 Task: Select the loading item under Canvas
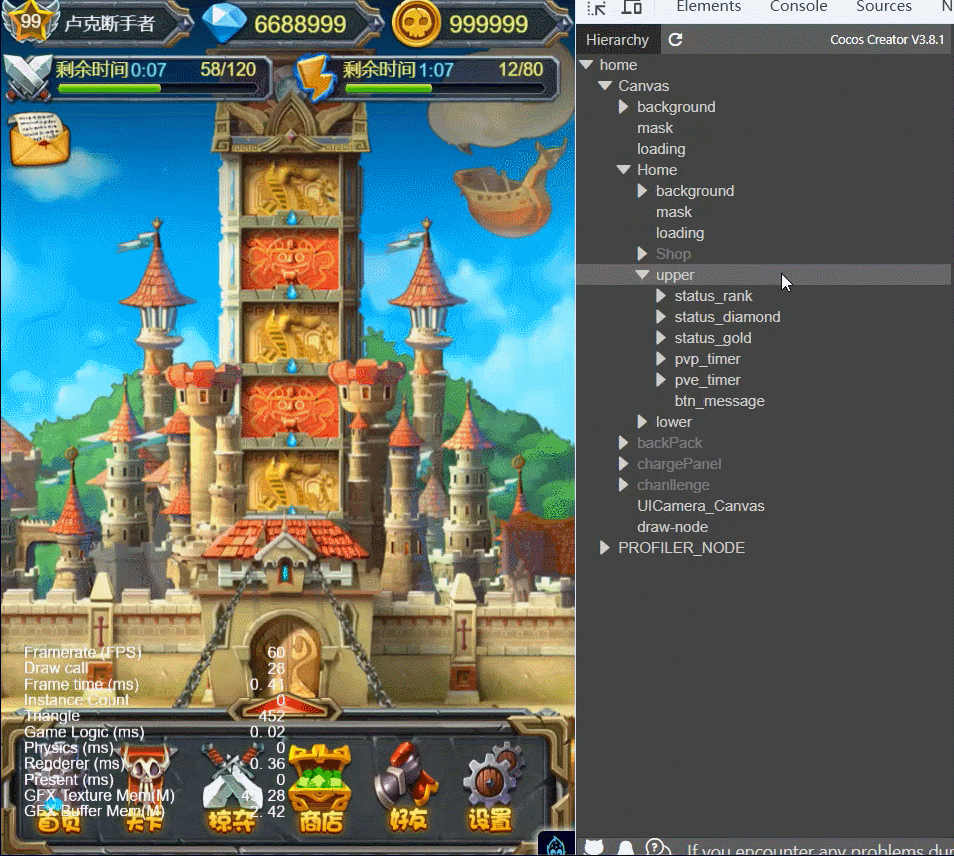coord(661,149)
